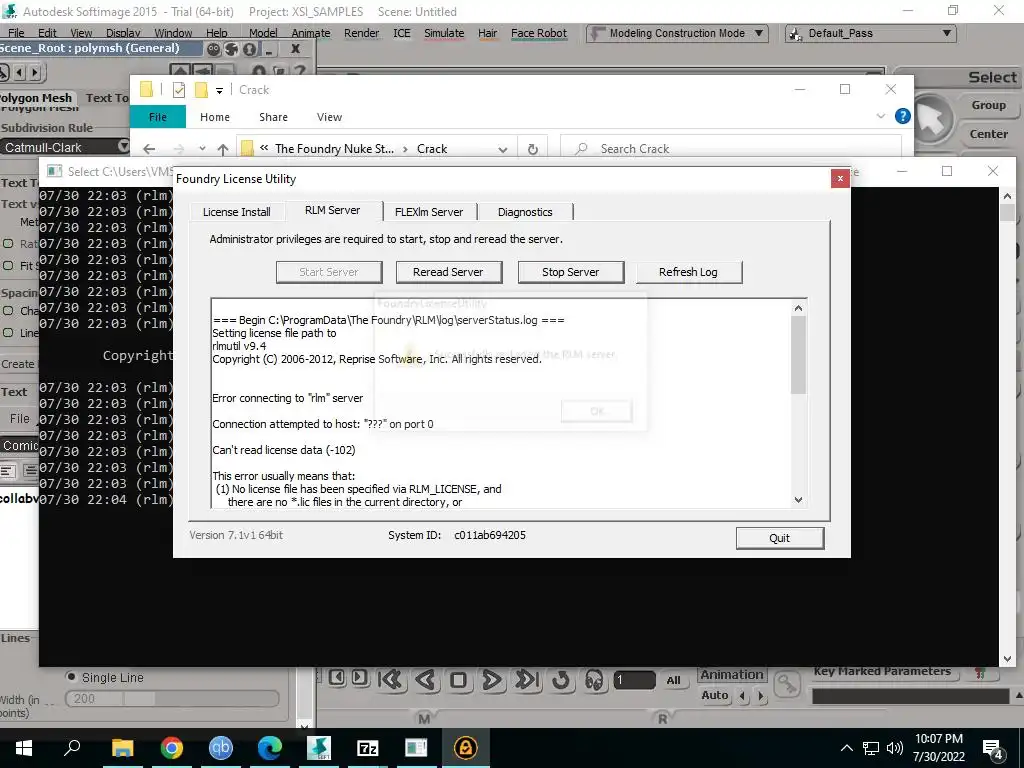Click the All playback range button

click(673, 680)
